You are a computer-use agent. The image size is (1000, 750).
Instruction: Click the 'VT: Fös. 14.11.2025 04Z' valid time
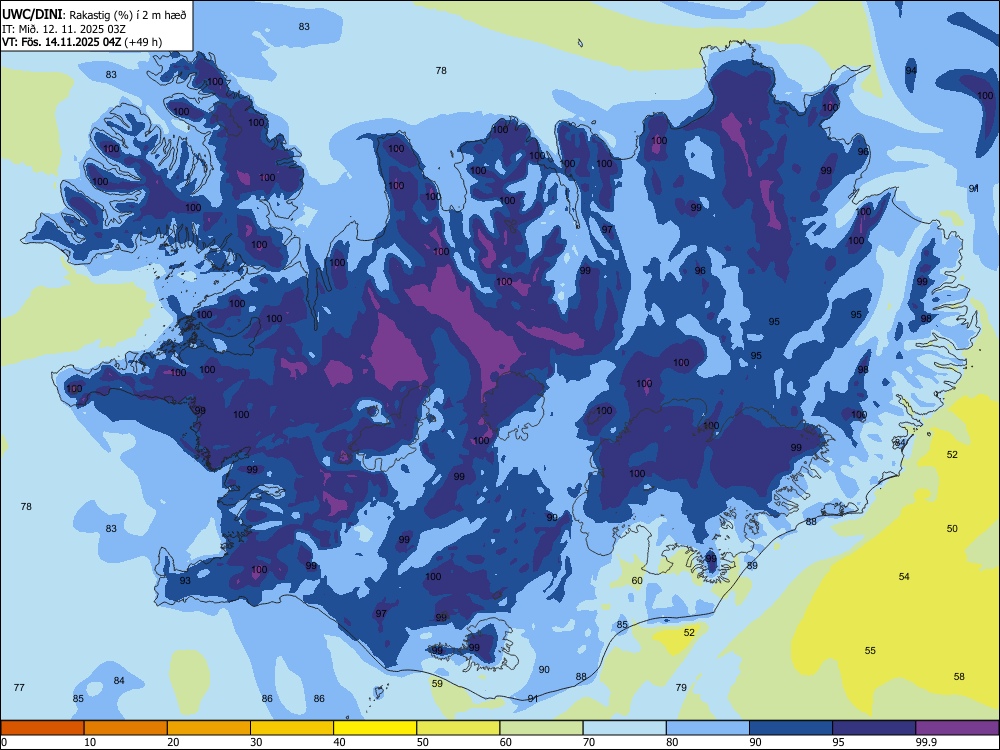[61, 42]
